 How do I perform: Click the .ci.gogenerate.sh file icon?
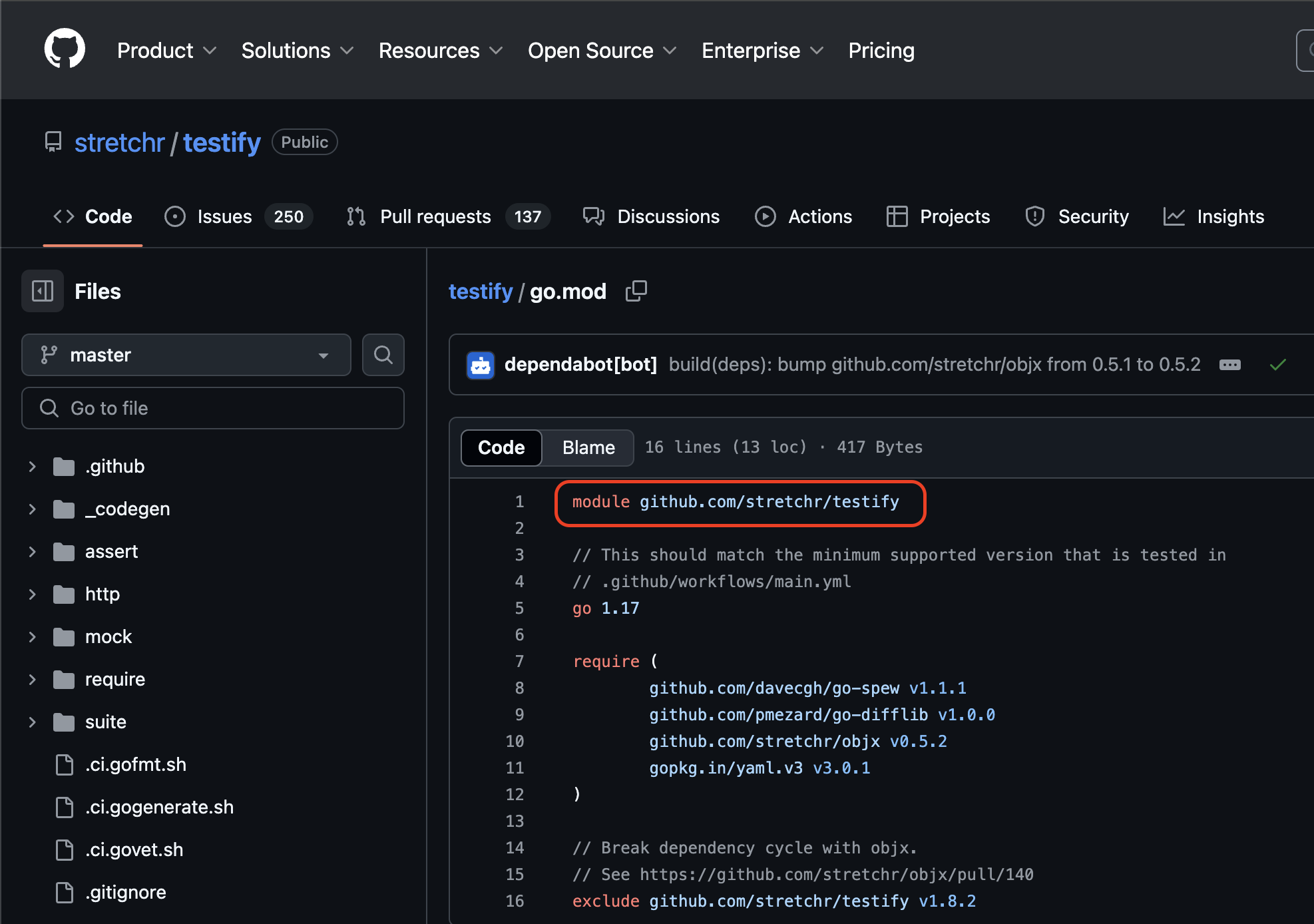click(x=65, y=808)
